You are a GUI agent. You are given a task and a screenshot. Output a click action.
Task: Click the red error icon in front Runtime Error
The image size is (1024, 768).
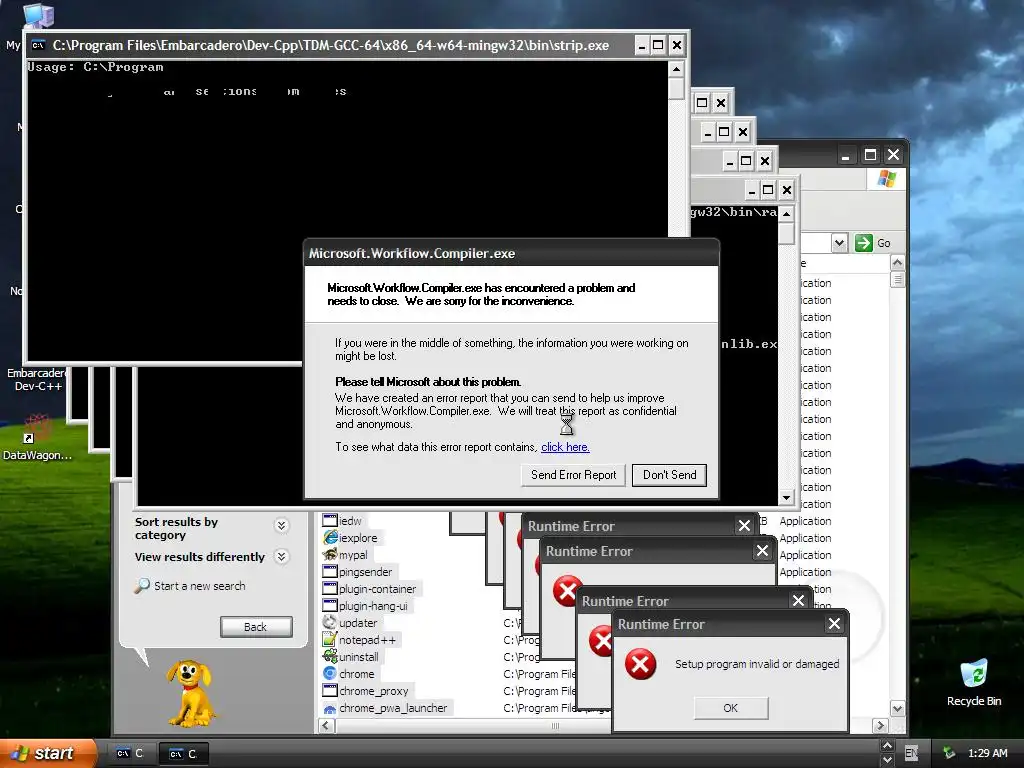point(641,664)
